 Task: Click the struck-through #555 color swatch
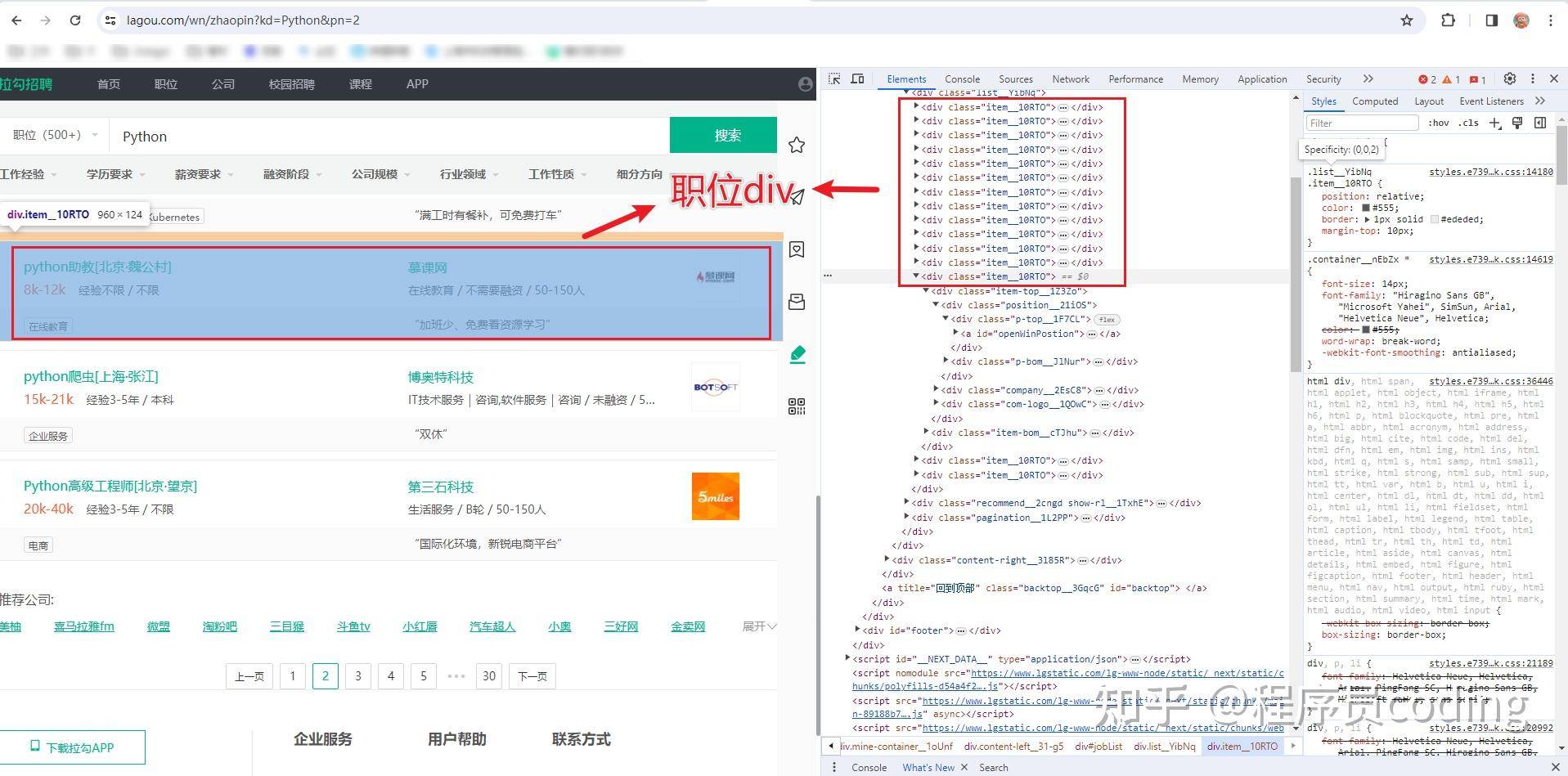(1366, 330)
